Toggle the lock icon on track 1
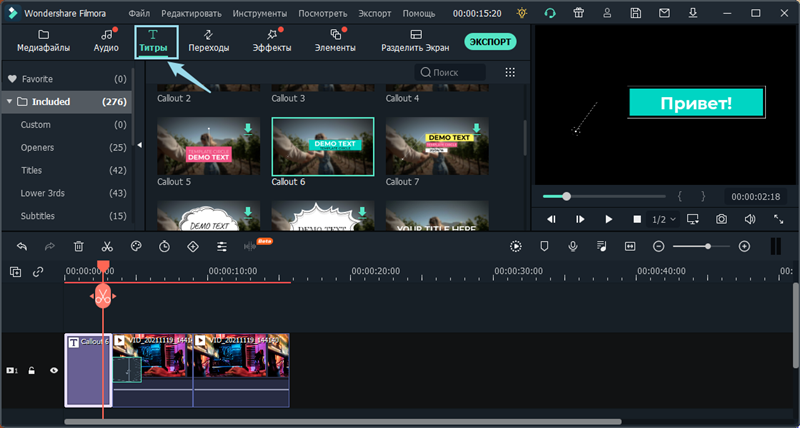800x428 pixels. click(x=32, y=370)
